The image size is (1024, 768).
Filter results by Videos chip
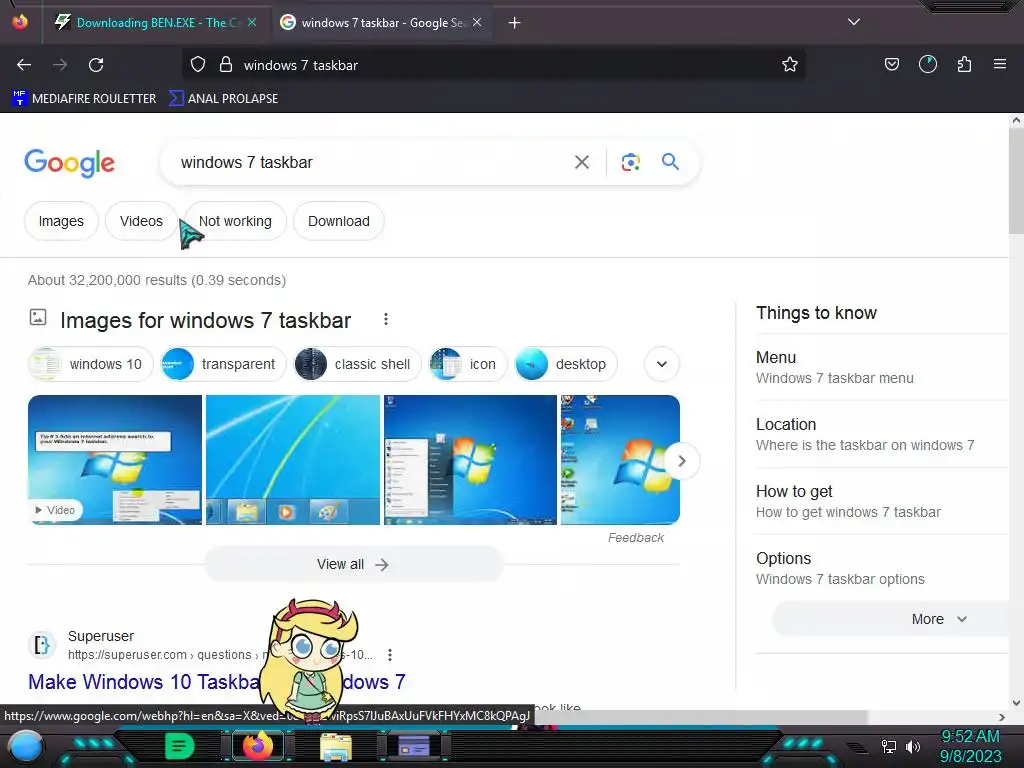(x=141, y=221)
